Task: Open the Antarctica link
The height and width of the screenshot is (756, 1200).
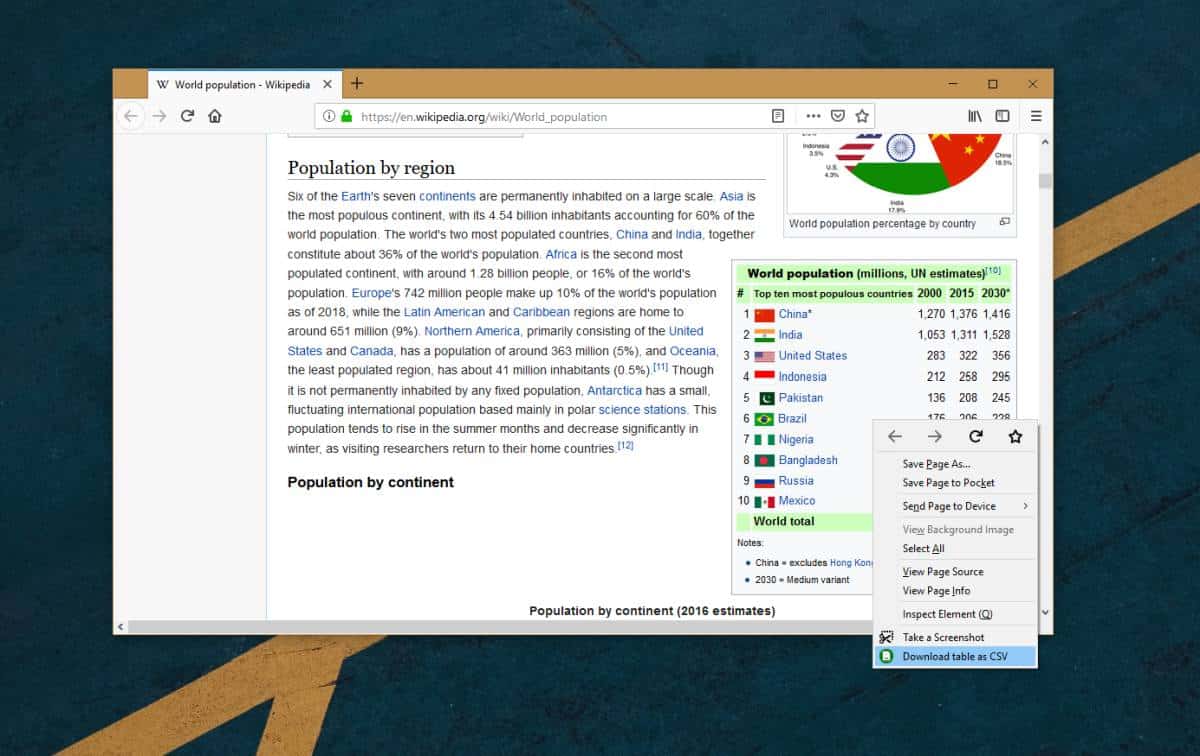Action: pos(614,390)
